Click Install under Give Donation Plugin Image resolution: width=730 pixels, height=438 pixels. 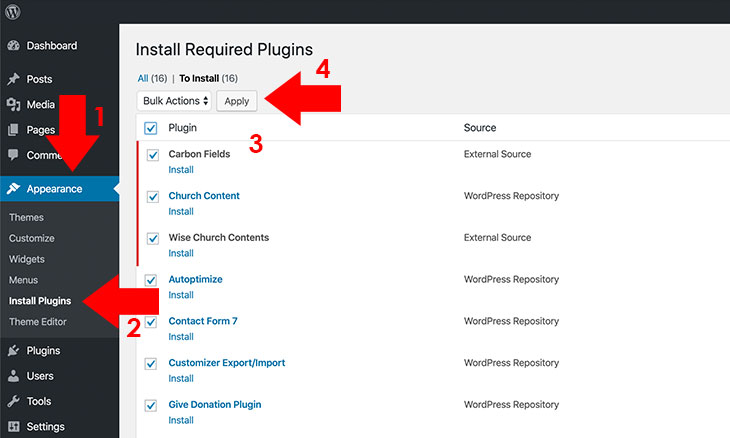pyautogui.click(x=181, y=420)
